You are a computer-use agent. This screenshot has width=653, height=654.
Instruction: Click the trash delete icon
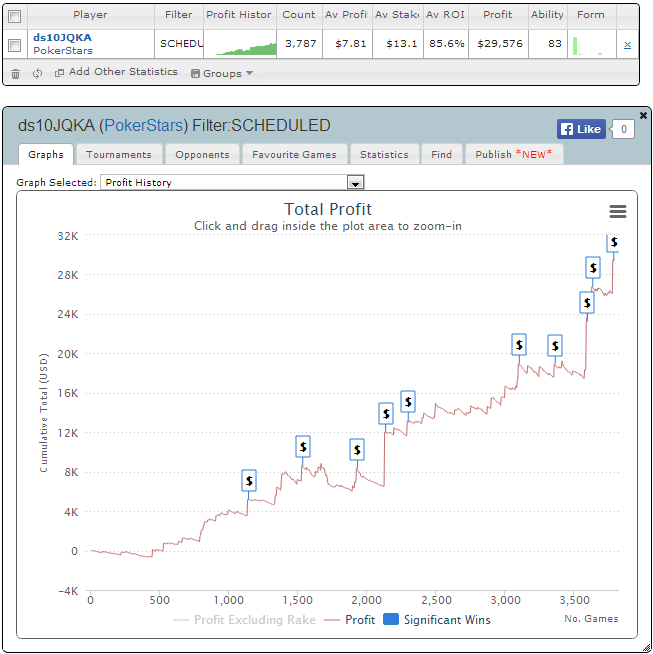(15, 73)
